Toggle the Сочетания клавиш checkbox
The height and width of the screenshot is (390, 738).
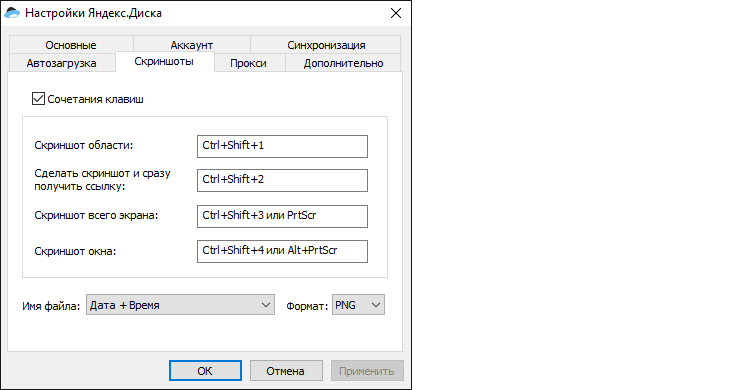tap(39, 99)
